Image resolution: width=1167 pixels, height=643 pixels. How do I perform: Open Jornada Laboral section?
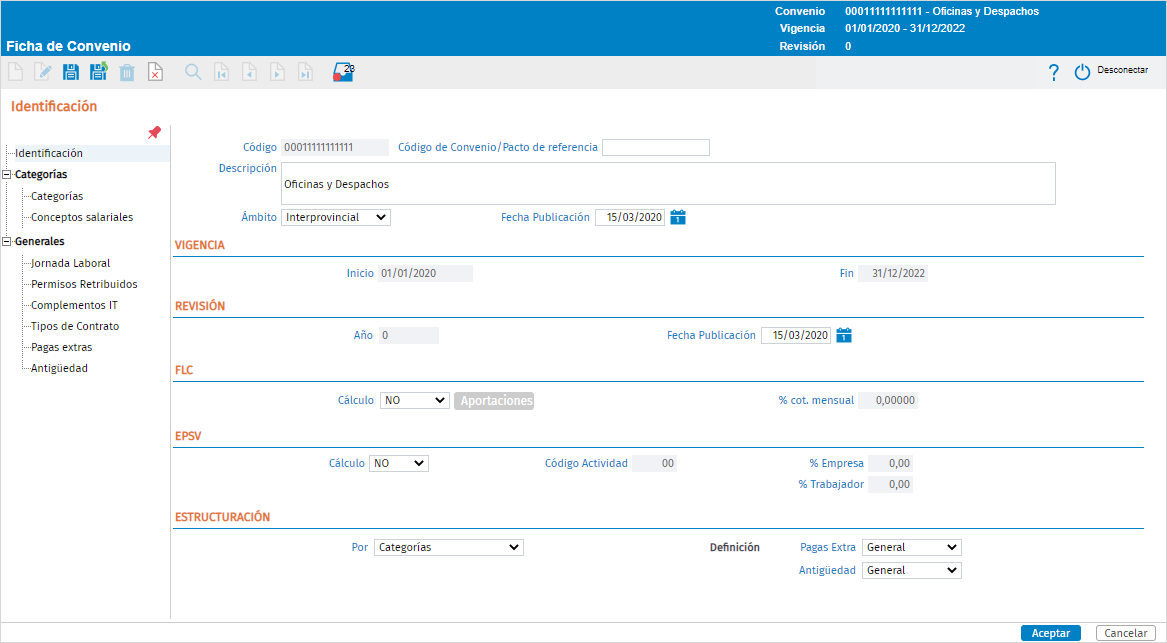pos(71,263)
